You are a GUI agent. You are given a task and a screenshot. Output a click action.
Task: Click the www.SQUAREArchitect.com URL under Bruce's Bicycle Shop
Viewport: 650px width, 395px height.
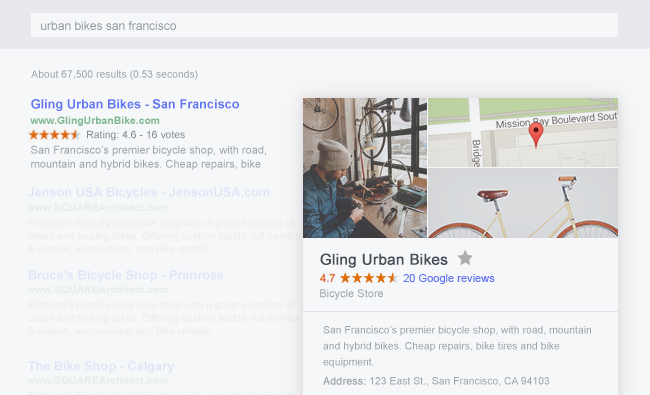97,289
